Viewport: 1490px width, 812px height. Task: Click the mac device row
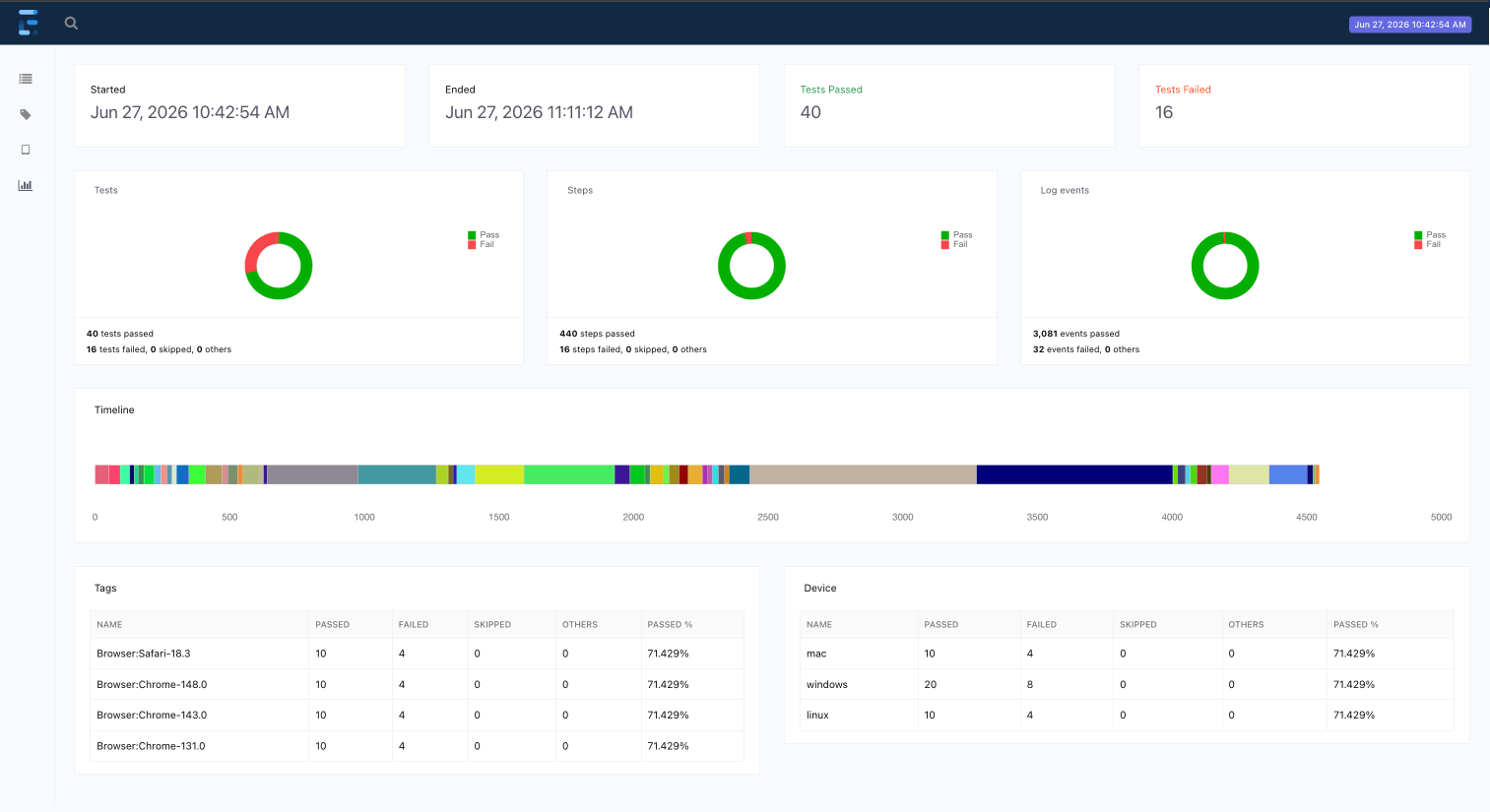pos(1127,654)
